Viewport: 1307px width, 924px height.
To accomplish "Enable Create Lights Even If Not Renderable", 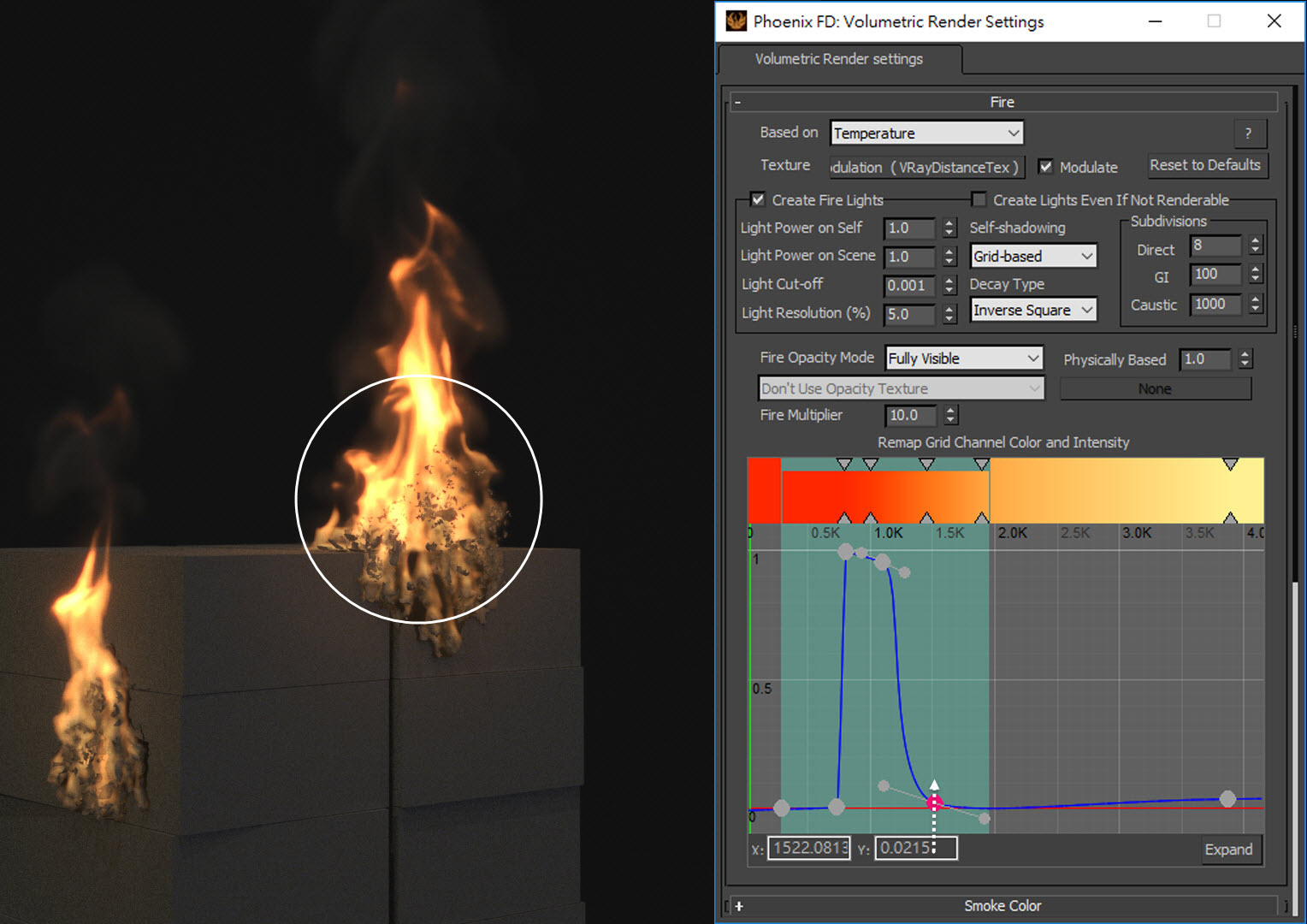I will [x=979, y=199].
